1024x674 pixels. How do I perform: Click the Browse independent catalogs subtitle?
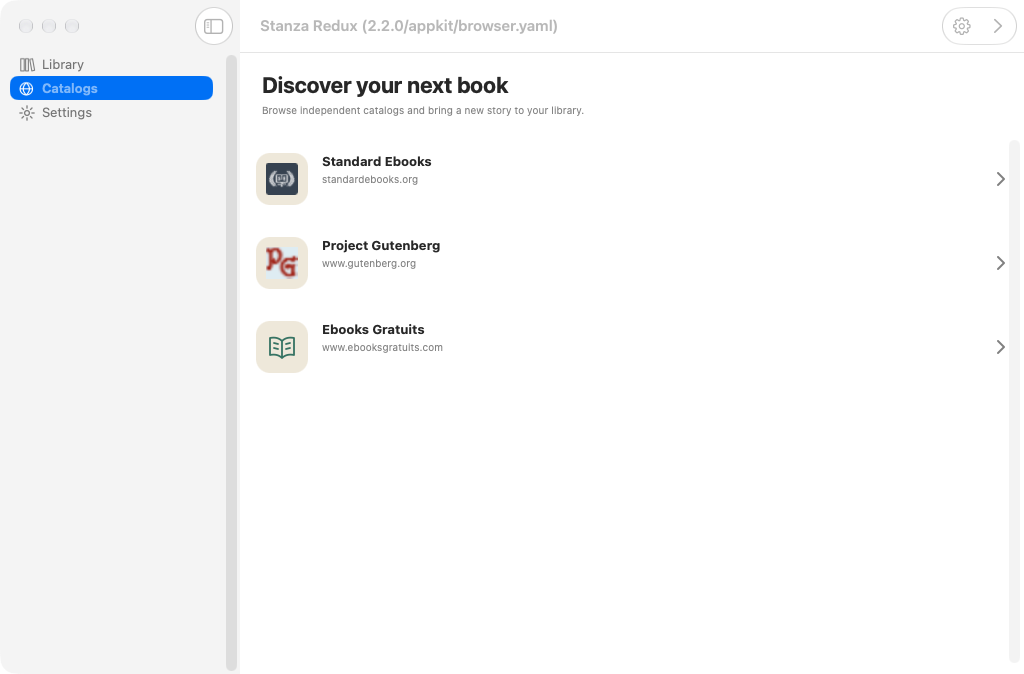point(423,110)
